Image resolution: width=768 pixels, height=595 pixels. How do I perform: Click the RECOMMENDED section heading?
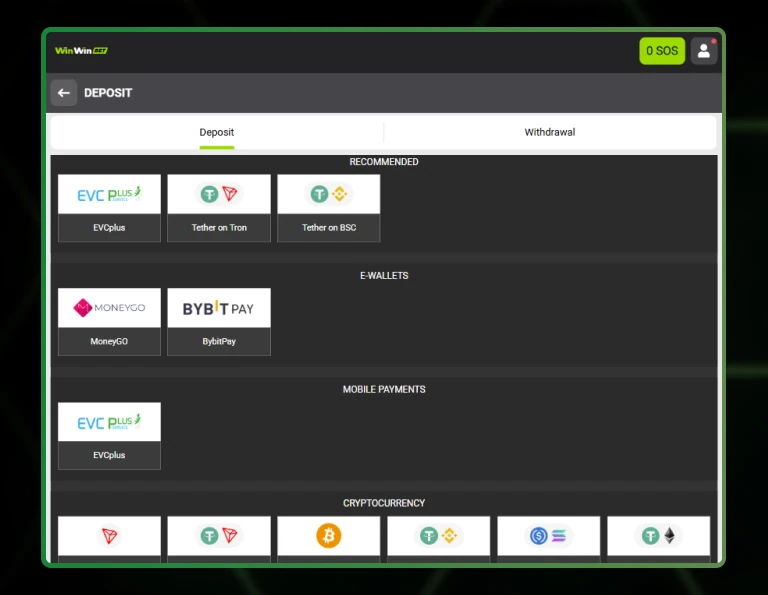coord(384,162)
